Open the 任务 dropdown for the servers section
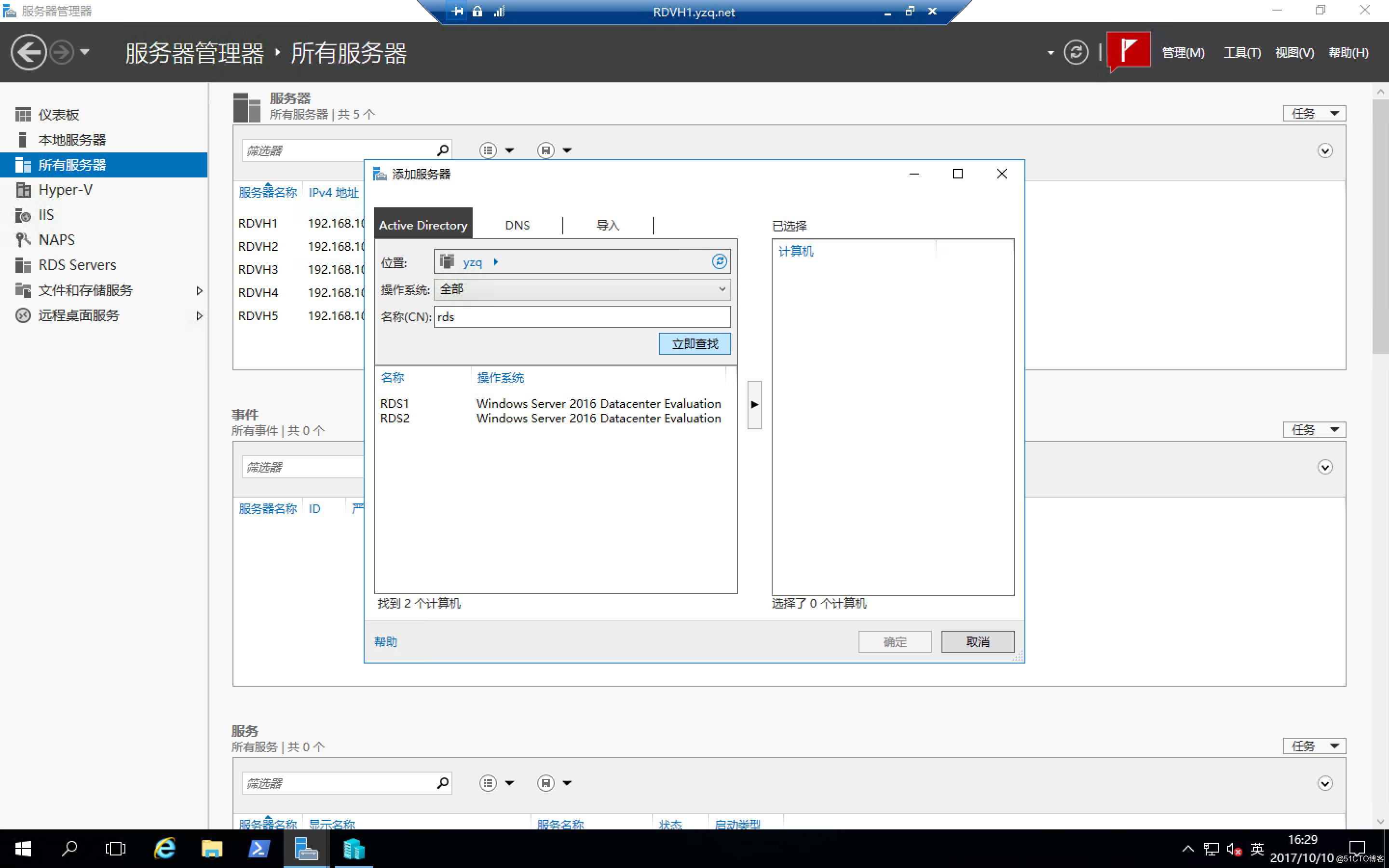This screenshot has height=868, width=1389. click(x=1314, y=114)
